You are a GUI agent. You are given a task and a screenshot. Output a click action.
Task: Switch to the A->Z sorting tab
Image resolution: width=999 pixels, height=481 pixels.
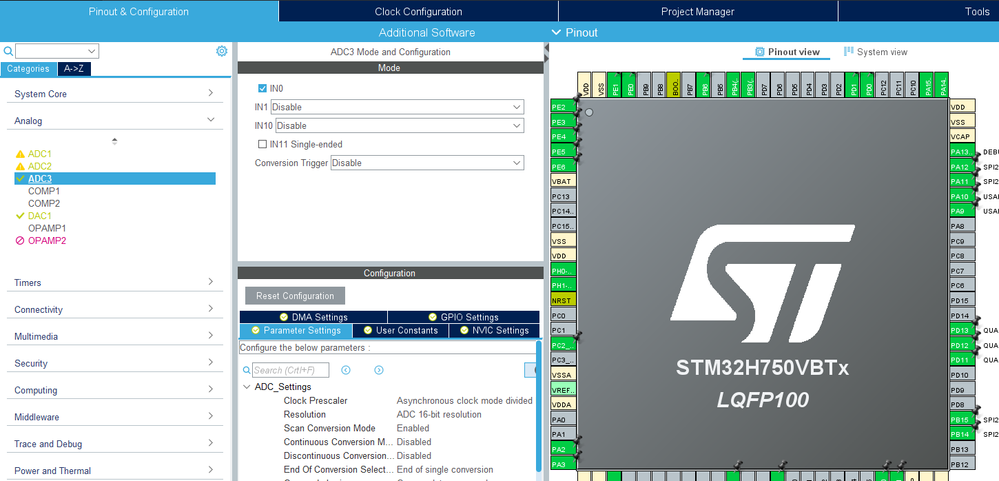pos(74,69)
